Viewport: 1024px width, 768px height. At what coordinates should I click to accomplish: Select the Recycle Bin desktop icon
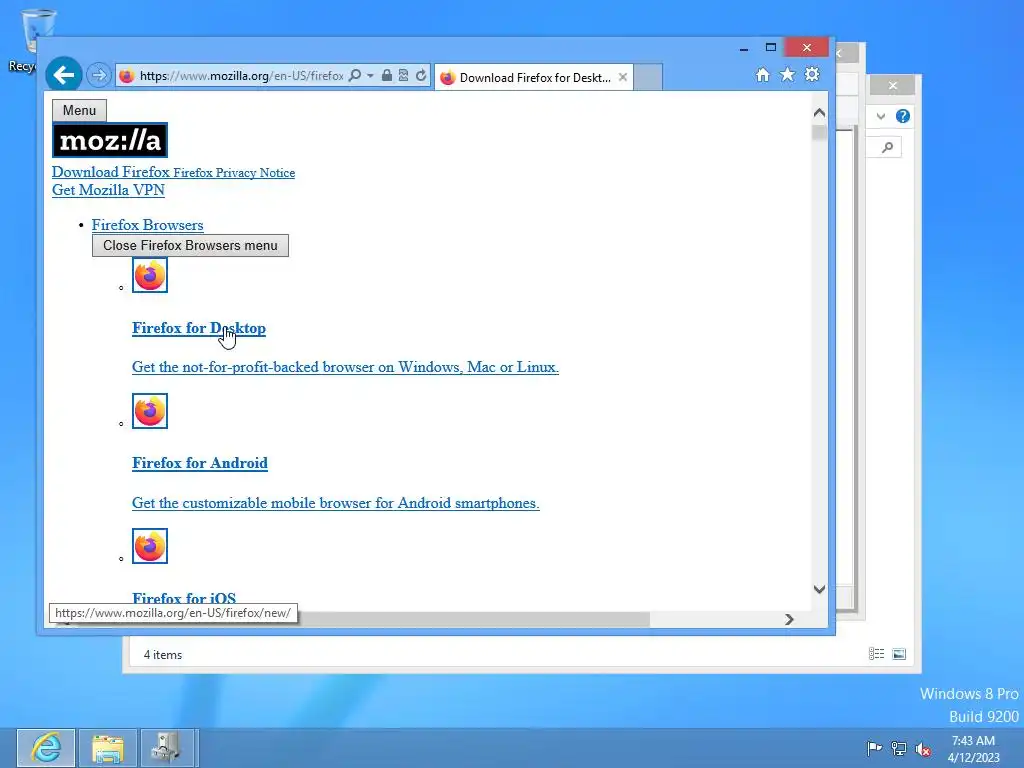[30, 40]
